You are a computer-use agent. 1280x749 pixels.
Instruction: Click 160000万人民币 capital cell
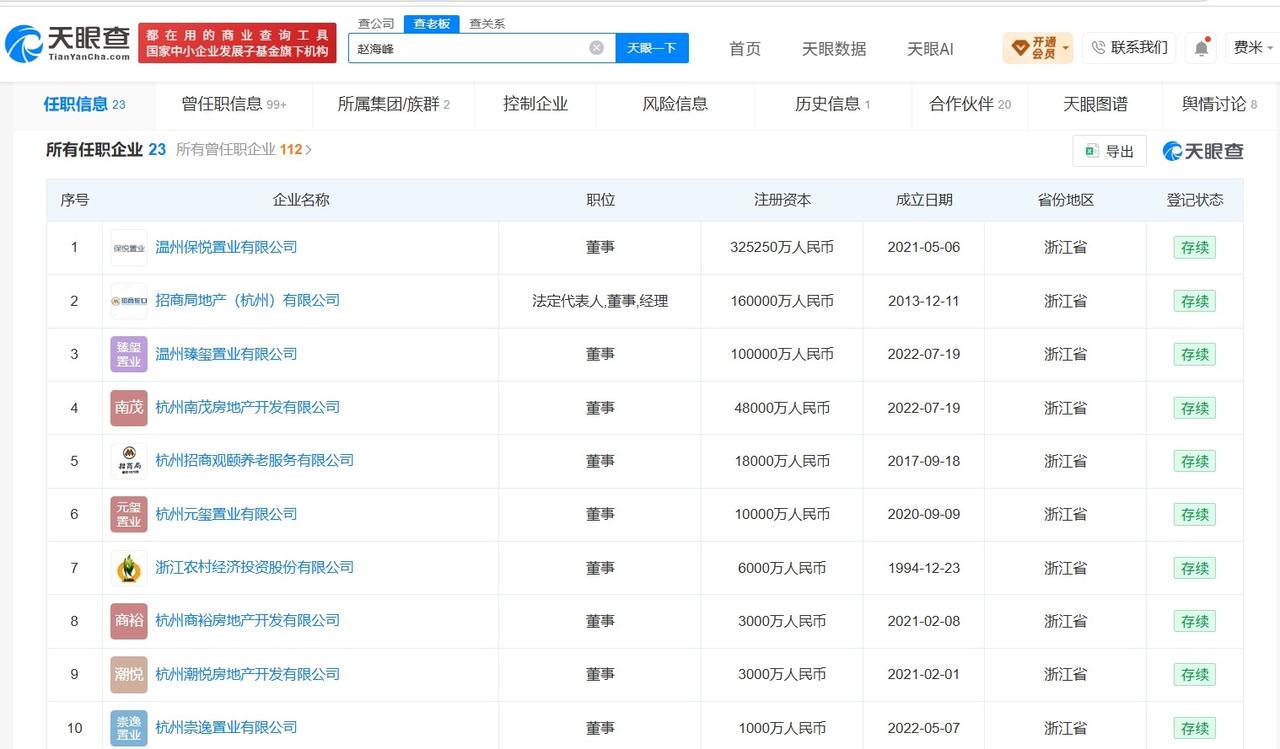pos(782,301)
